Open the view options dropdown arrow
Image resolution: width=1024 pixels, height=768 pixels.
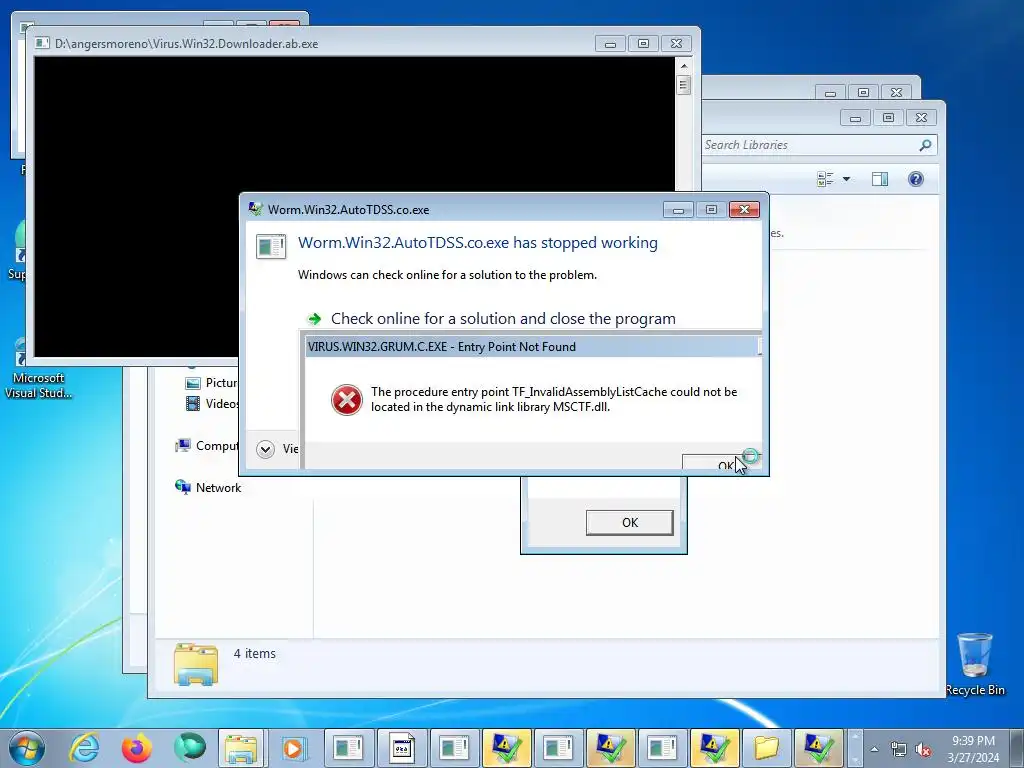[x=846, y=179]
